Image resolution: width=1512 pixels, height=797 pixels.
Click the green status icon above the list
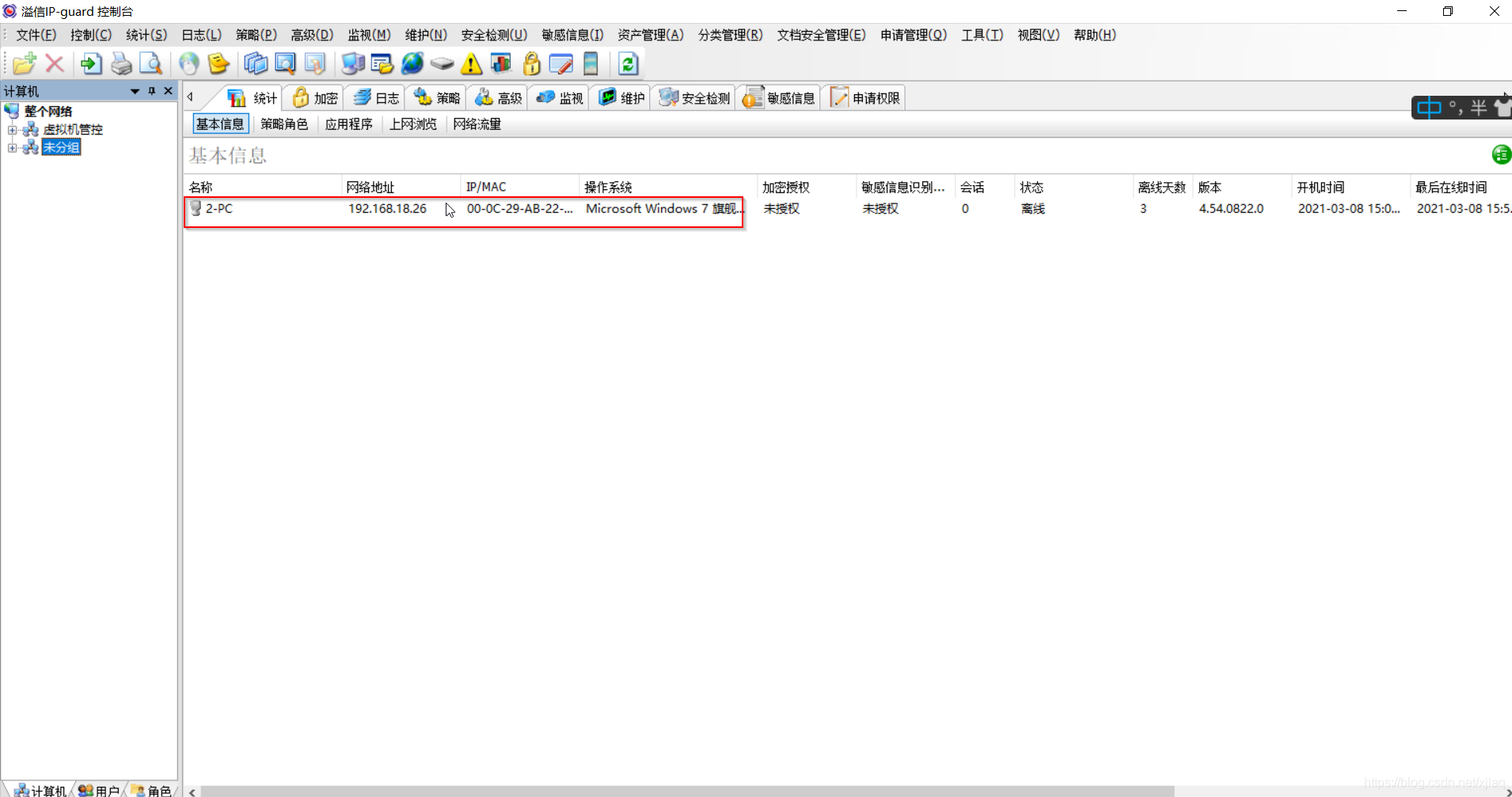tap(1501, 155)
